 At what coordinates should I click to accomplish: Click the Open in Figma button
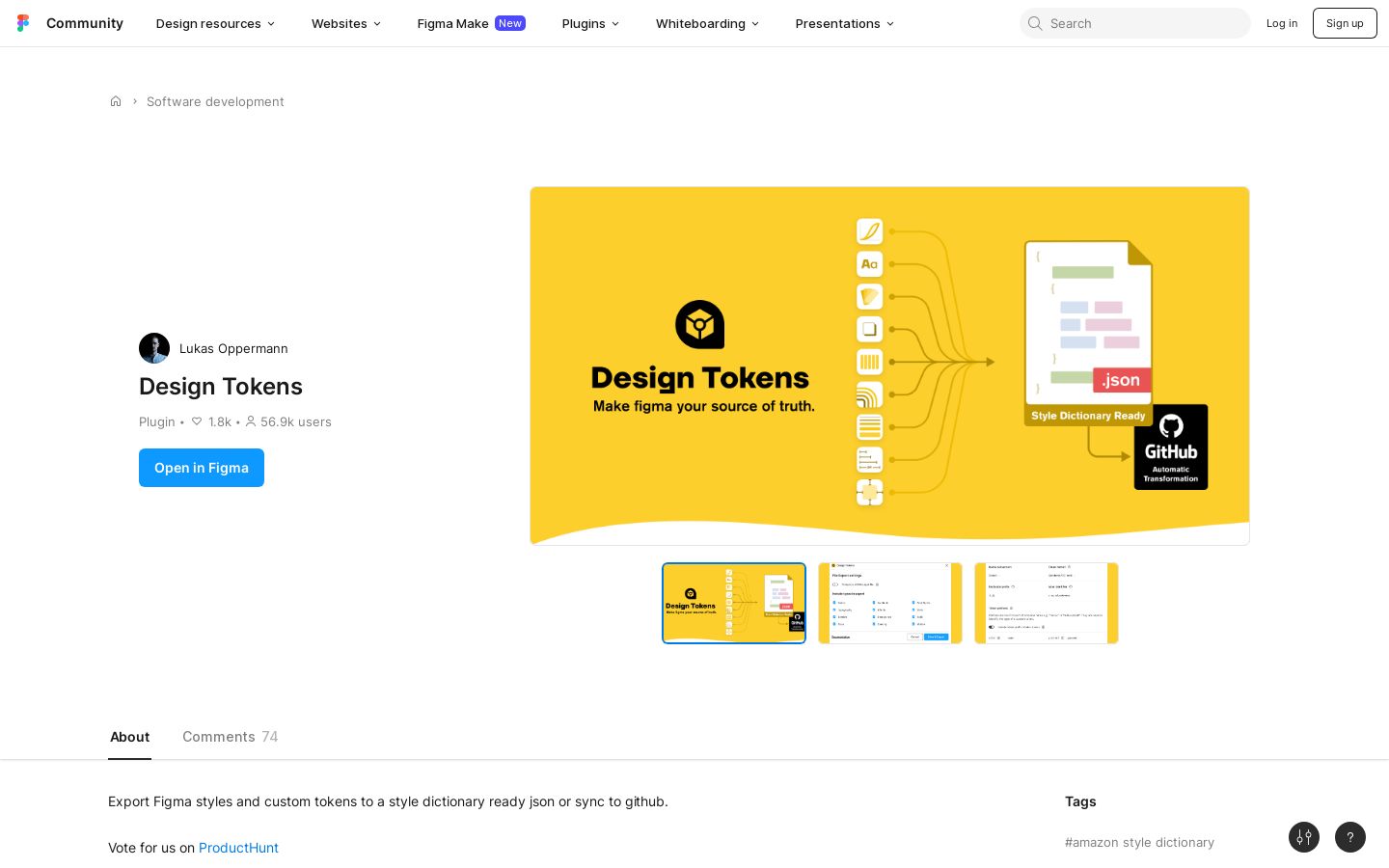coord(202,468)
